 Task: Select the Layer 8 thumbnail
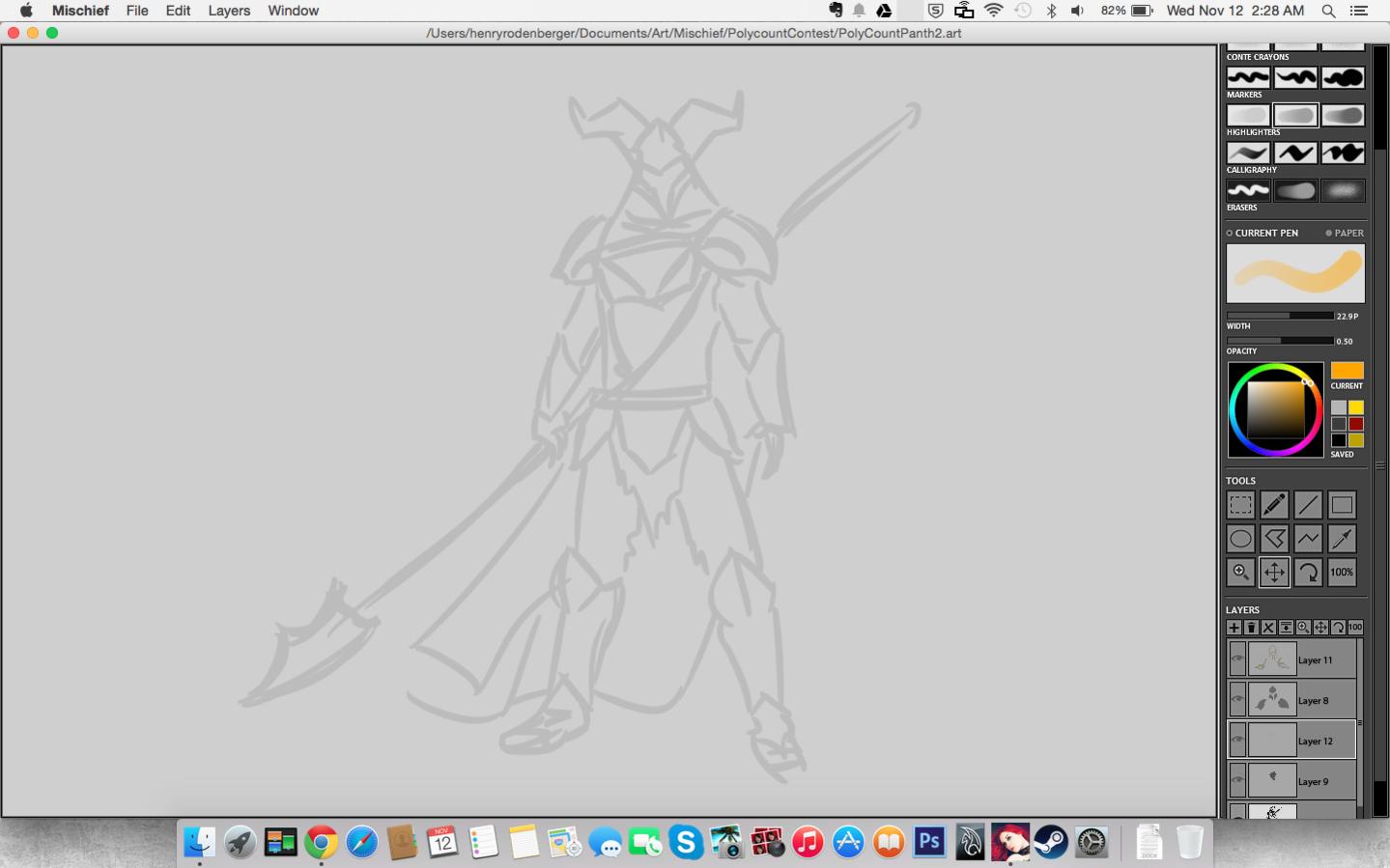click(1272, 700)
